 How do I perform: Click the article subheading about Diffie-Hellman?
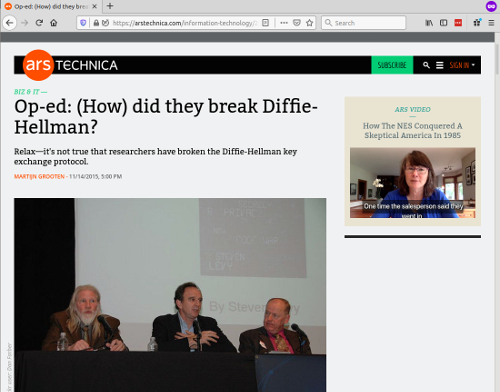(155, 156)
